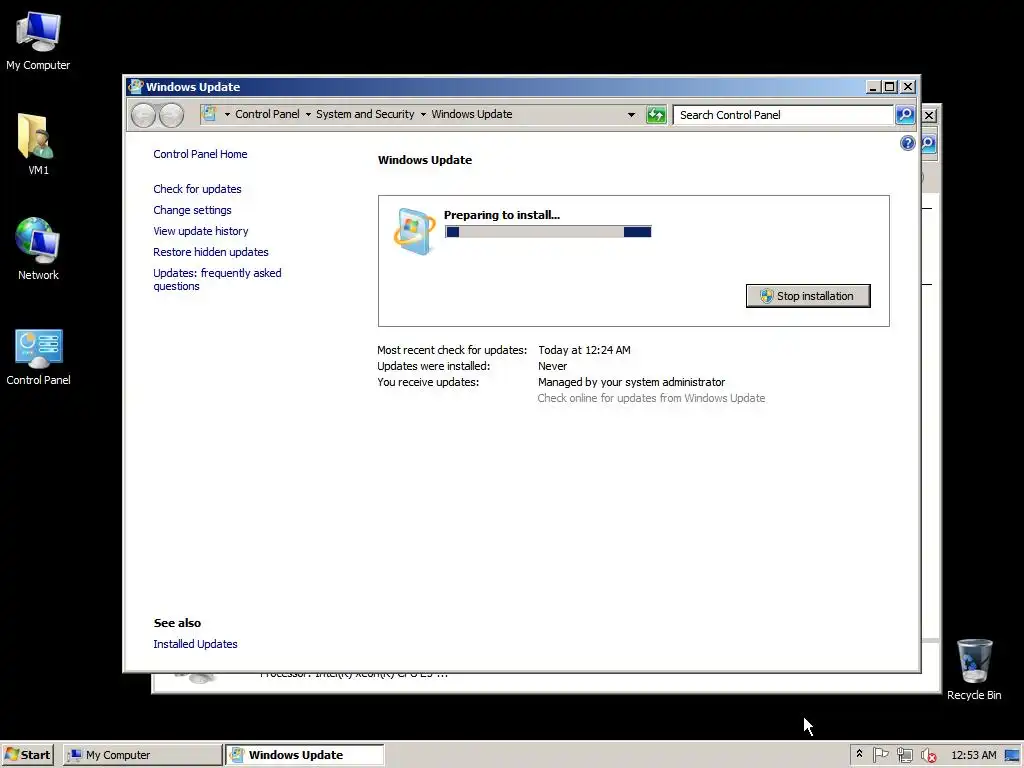Show hidden tray icons arrow

(x=859, y=754)
